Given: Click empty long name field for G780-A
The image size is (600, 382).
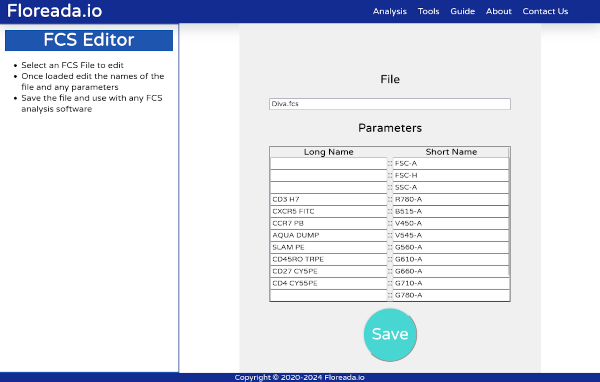Looking at the screenshot, I should point(329,295).
